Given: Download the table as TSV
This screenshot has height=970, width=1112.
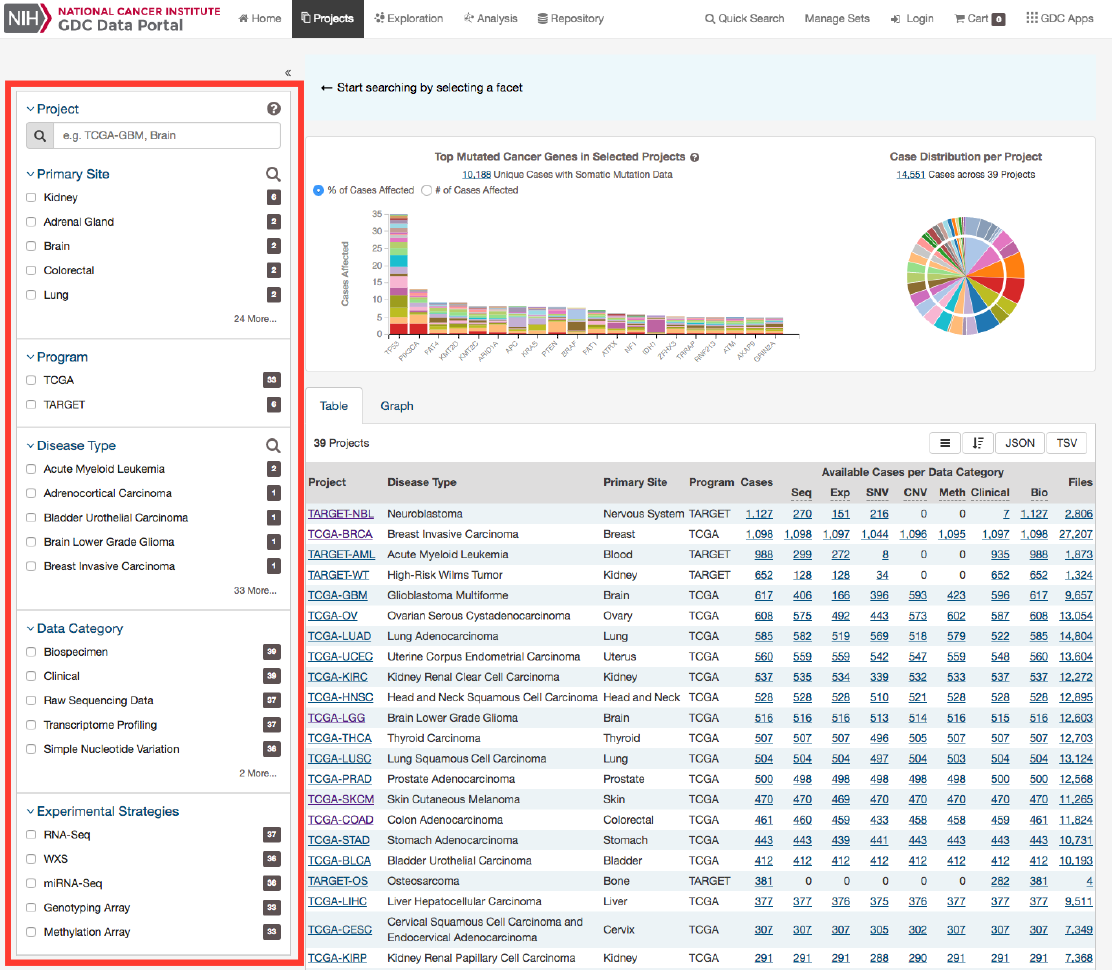Looking at the screenshot, I should [x=1066, y=443].
